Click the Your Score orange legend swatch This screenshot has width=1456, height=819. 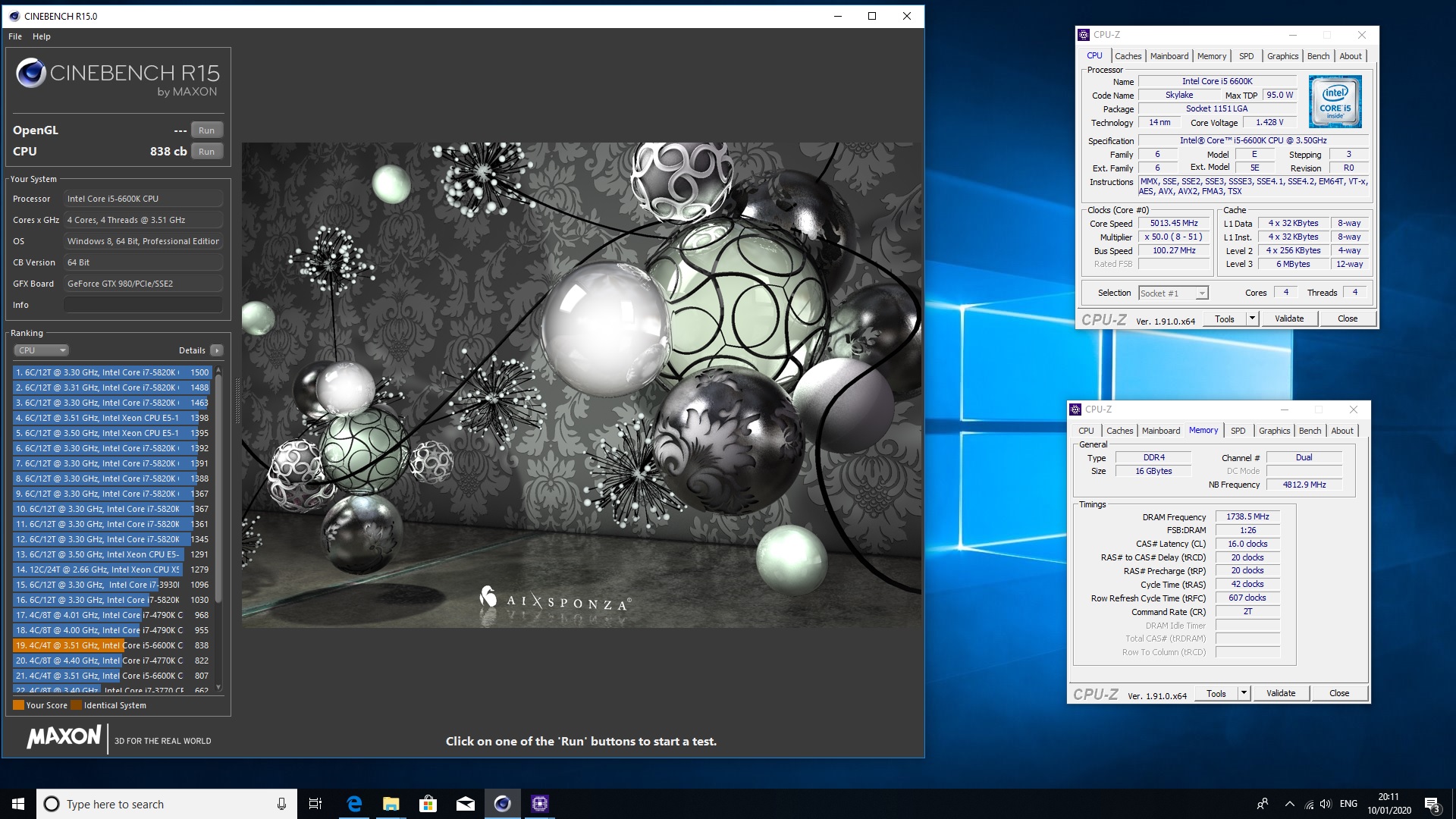pyautogui.click(x=18, y=705)
